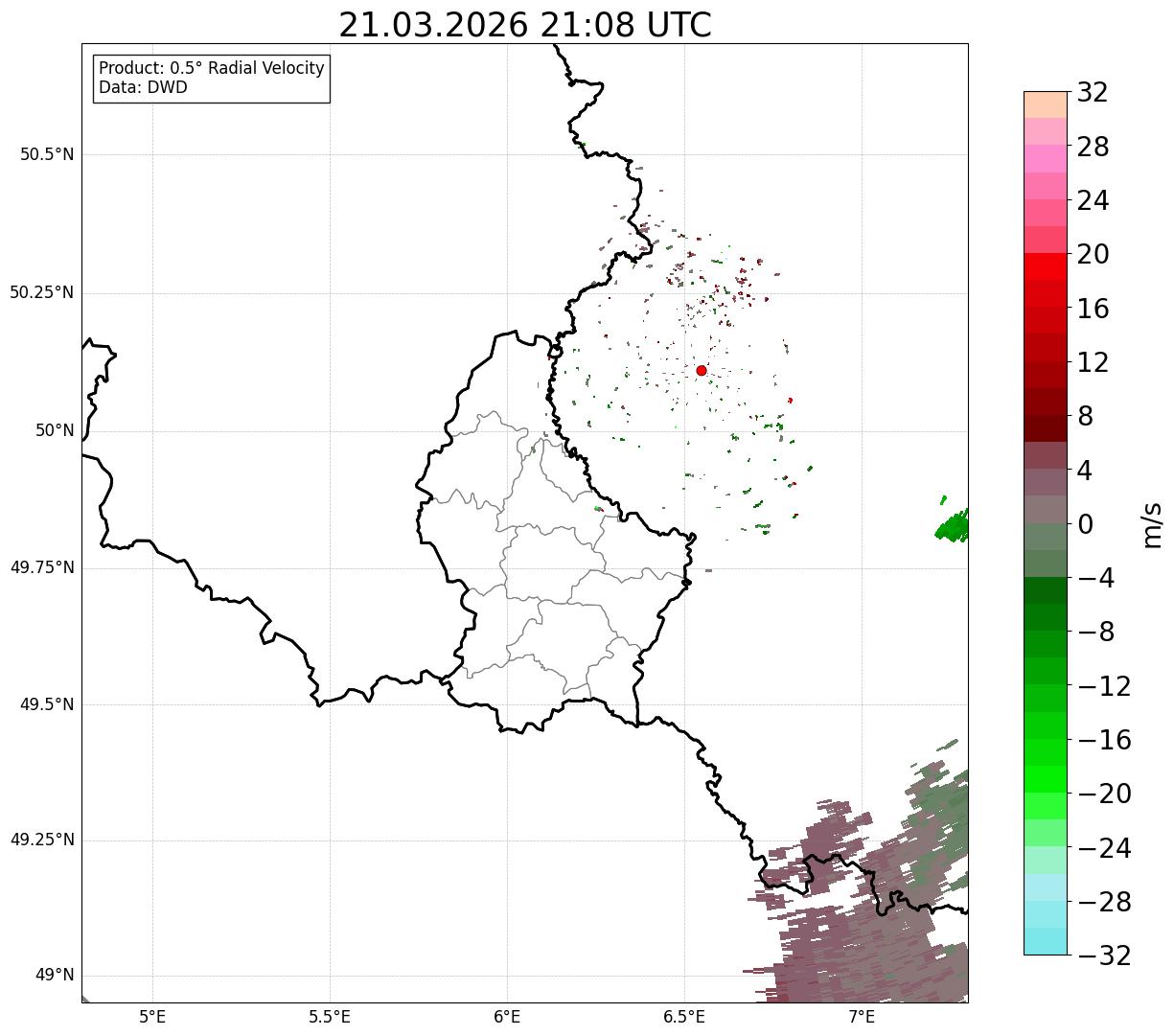1174x1036 pixels.
Task: Click the 49.25°N latitude label
Action: (x=42, y=840)
